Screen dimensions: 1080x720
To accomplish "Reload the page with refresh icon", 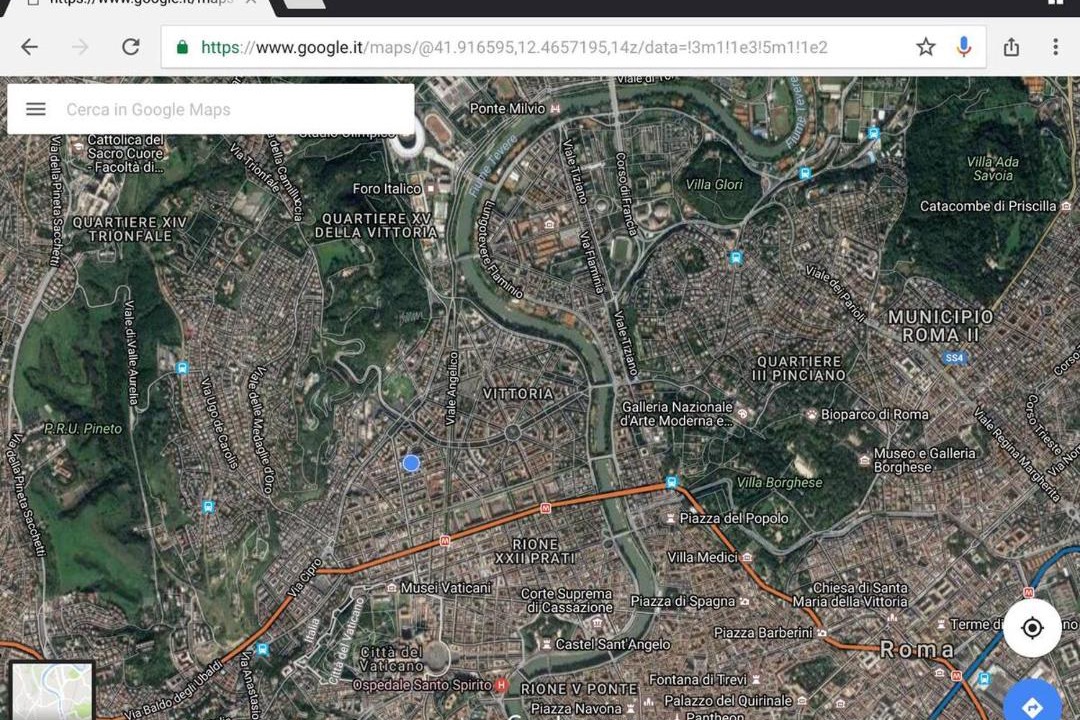I will click(x=131, y=47).
